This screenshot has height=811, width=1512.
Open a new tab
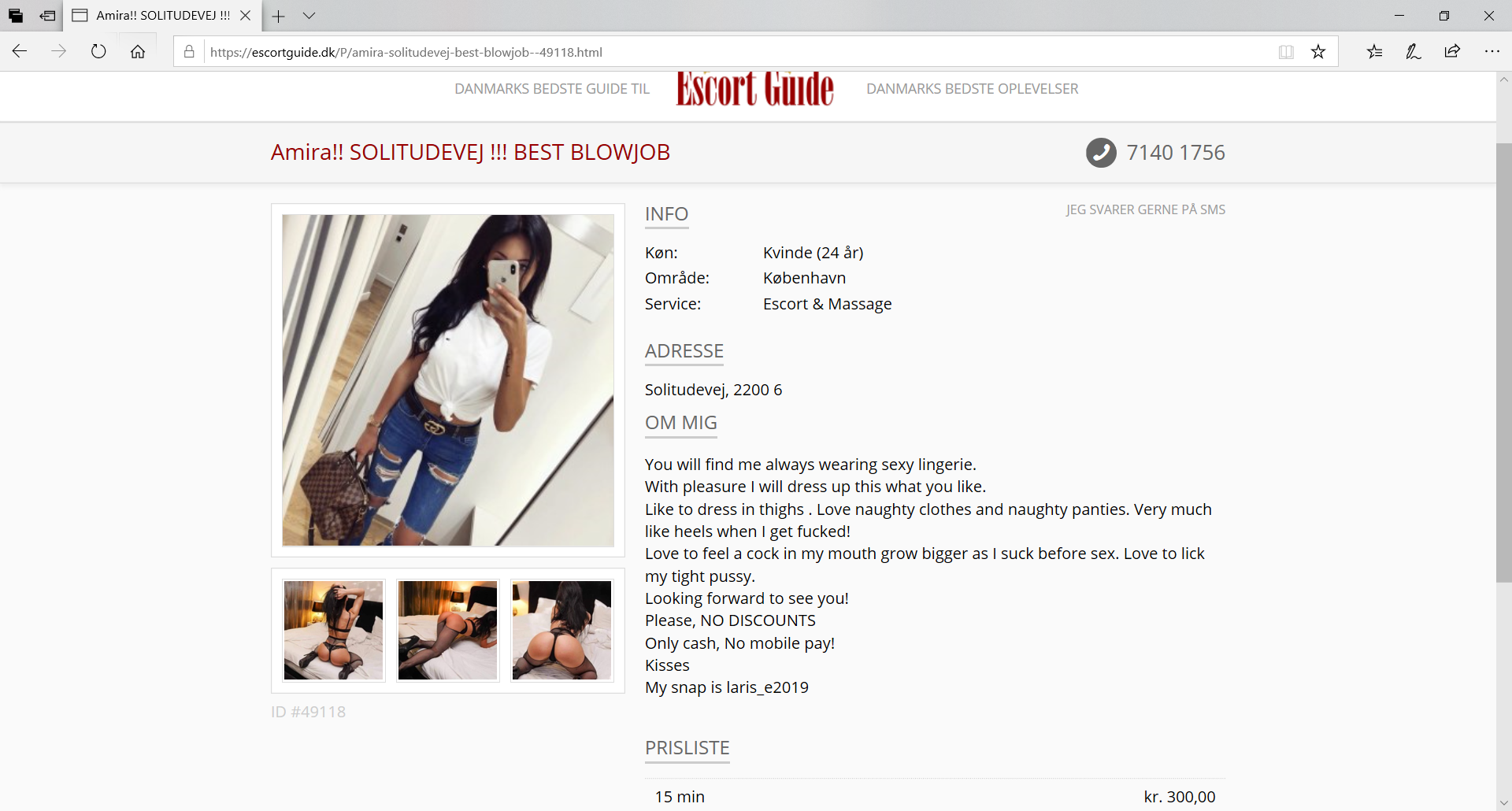point(278,16)
